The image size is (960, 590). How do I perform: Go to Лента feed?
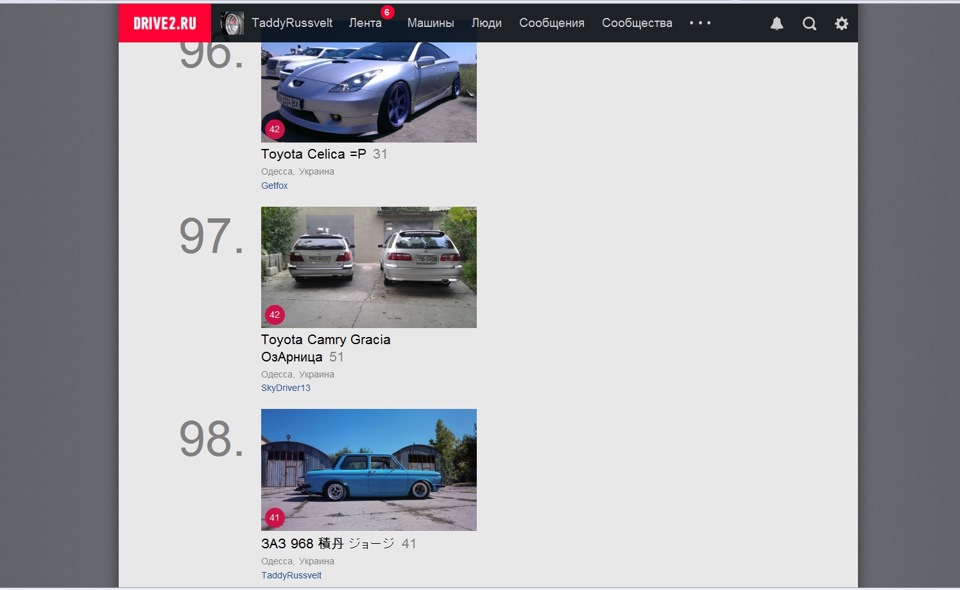[x=365, y=23]
